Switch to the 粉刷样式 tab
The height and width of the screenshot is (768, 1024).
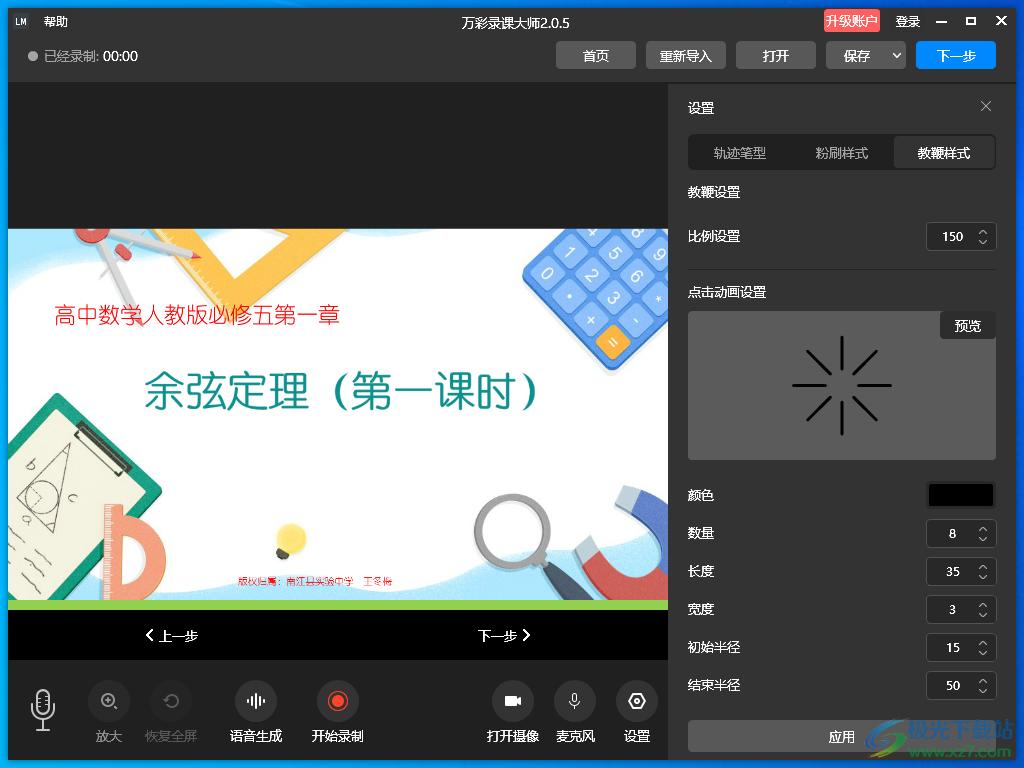[x=842, y=153]
